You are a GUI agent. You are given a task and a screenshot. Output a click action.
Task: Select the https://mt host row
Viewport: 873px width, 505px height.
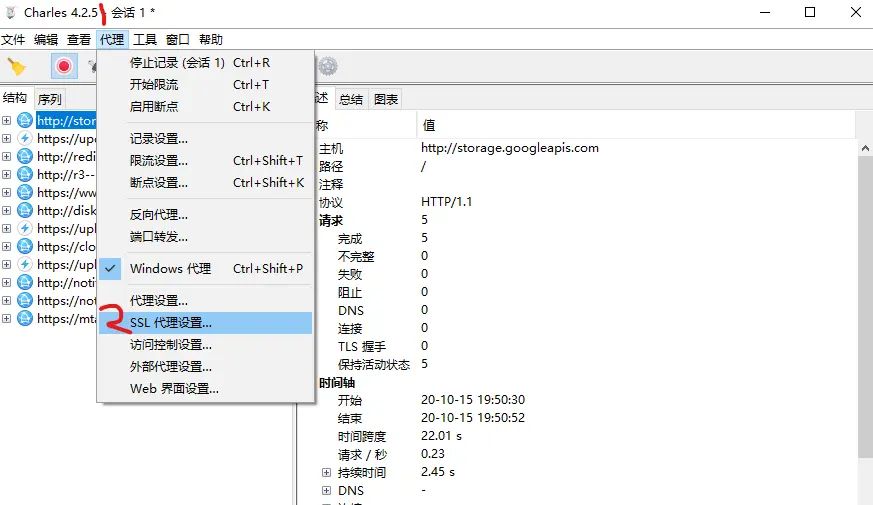[66, 318]
